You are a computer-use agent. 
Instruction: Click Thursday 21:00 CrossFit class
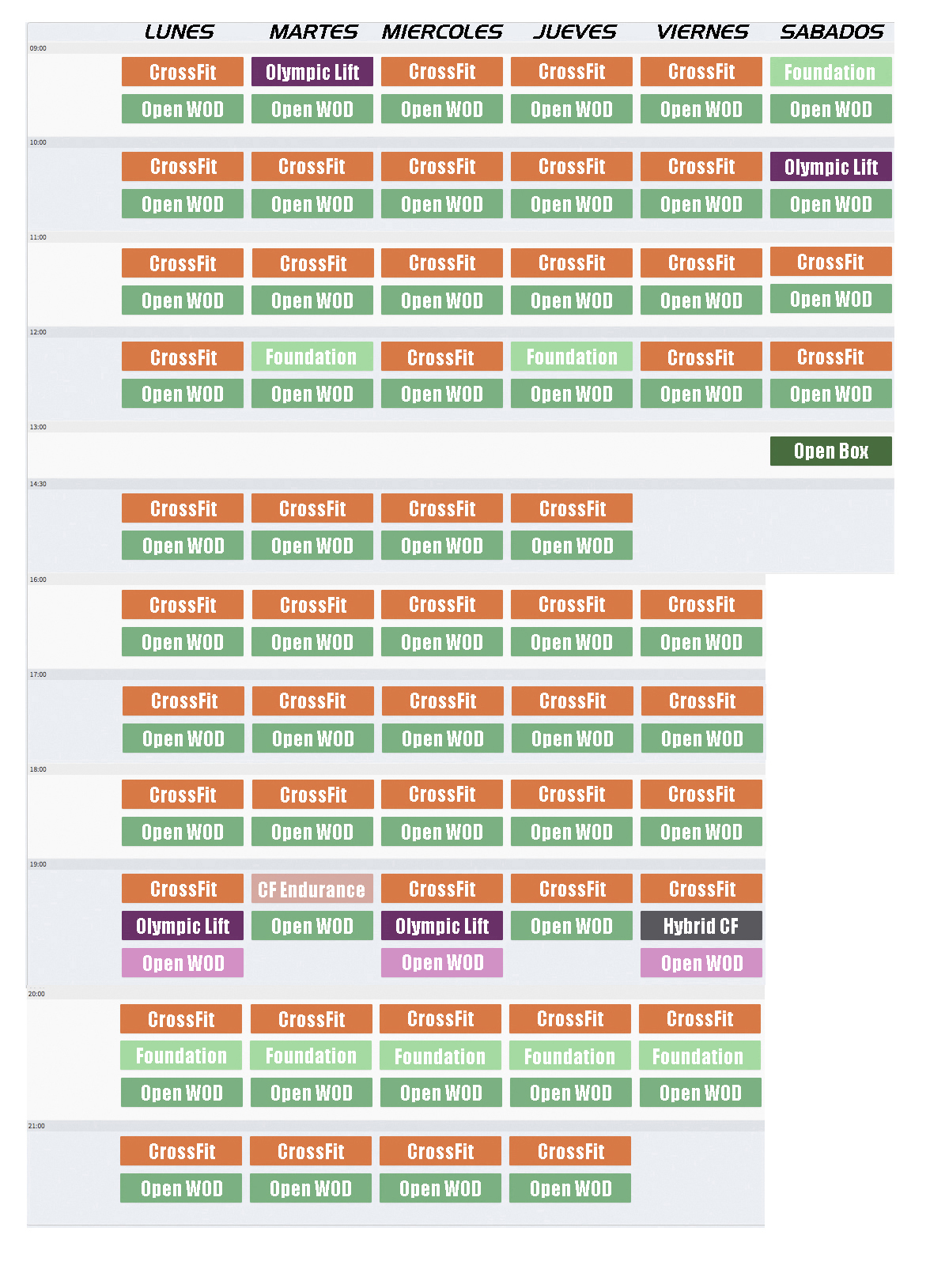point(570,1151)
